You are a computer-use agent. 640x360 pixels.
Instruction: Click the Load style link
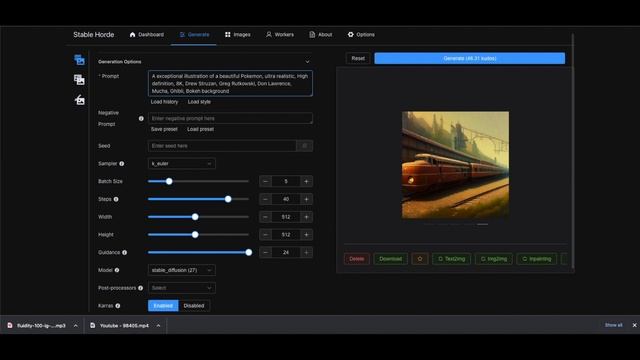tap(199, 102)
